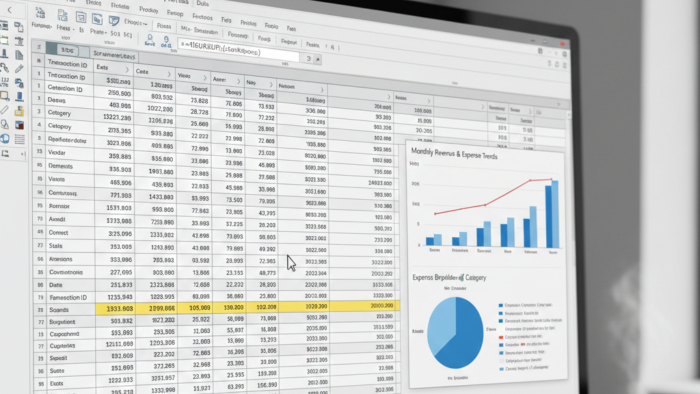Open the Fetop ribbon tab
700x394 pixels.
tap(175, 13)
